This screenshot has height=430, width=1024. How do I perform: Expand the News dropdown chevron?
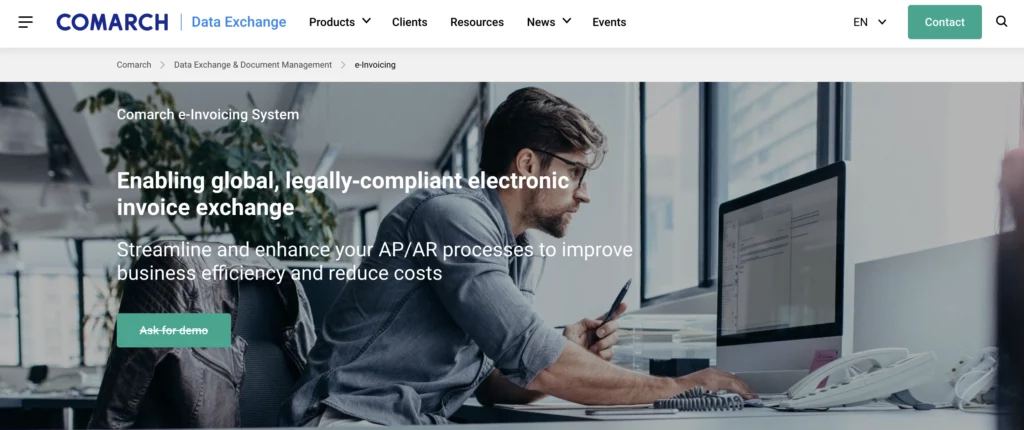pos(566,21)
